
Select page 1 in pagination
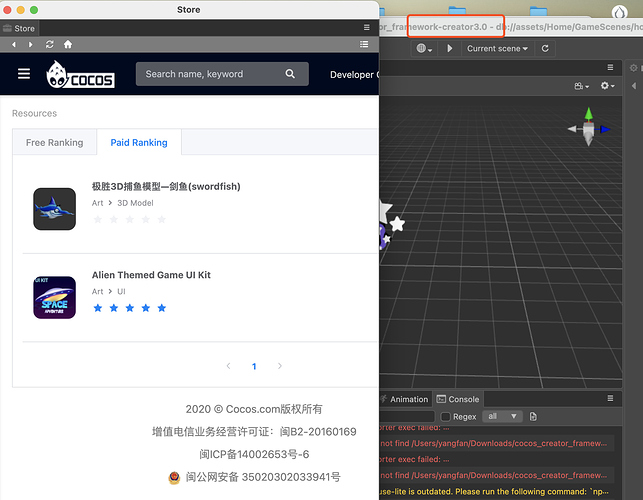coord(254,366)
